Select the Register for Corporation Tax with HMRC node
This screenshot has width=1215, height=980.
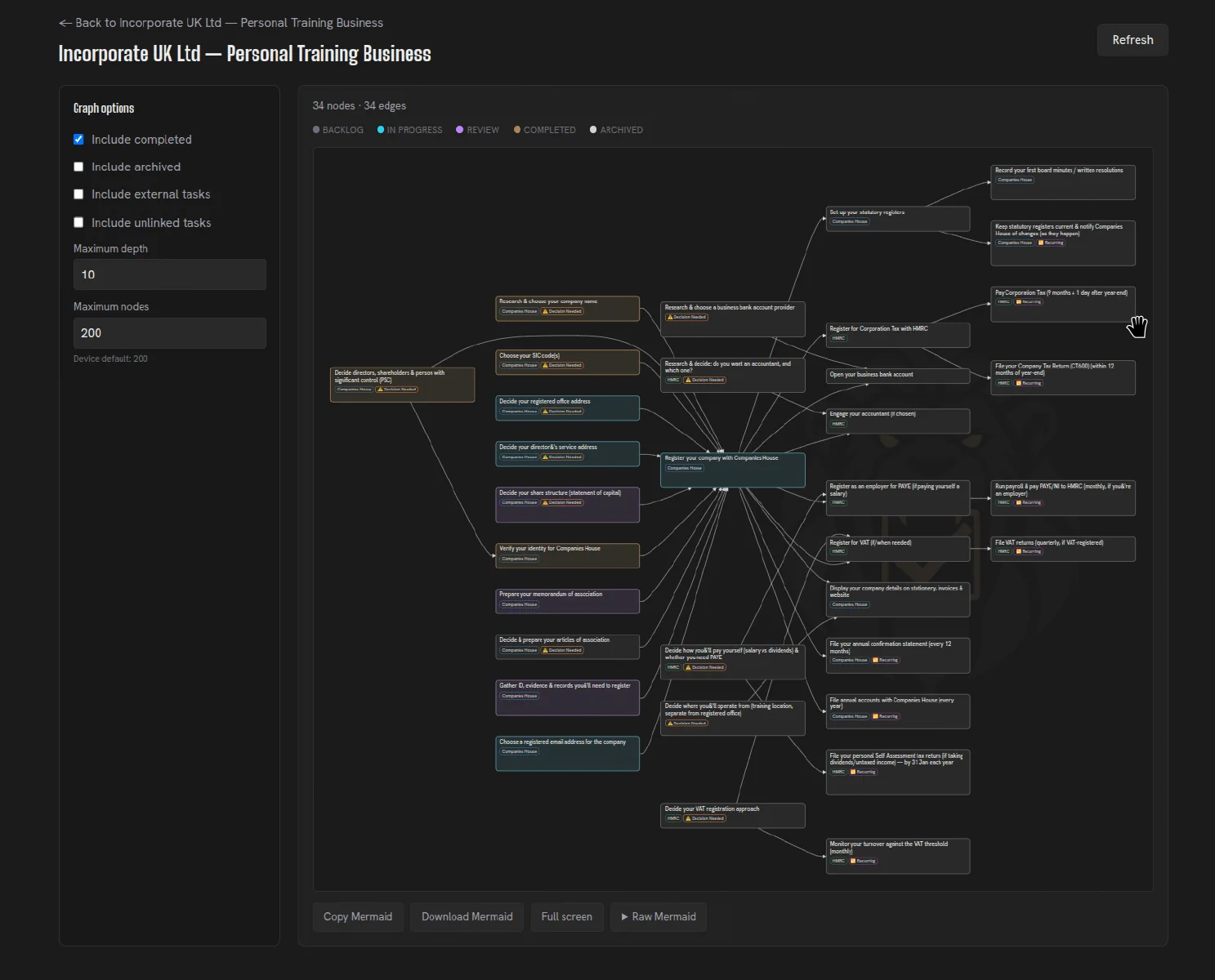pyautogui.click(x=898, y=335)
